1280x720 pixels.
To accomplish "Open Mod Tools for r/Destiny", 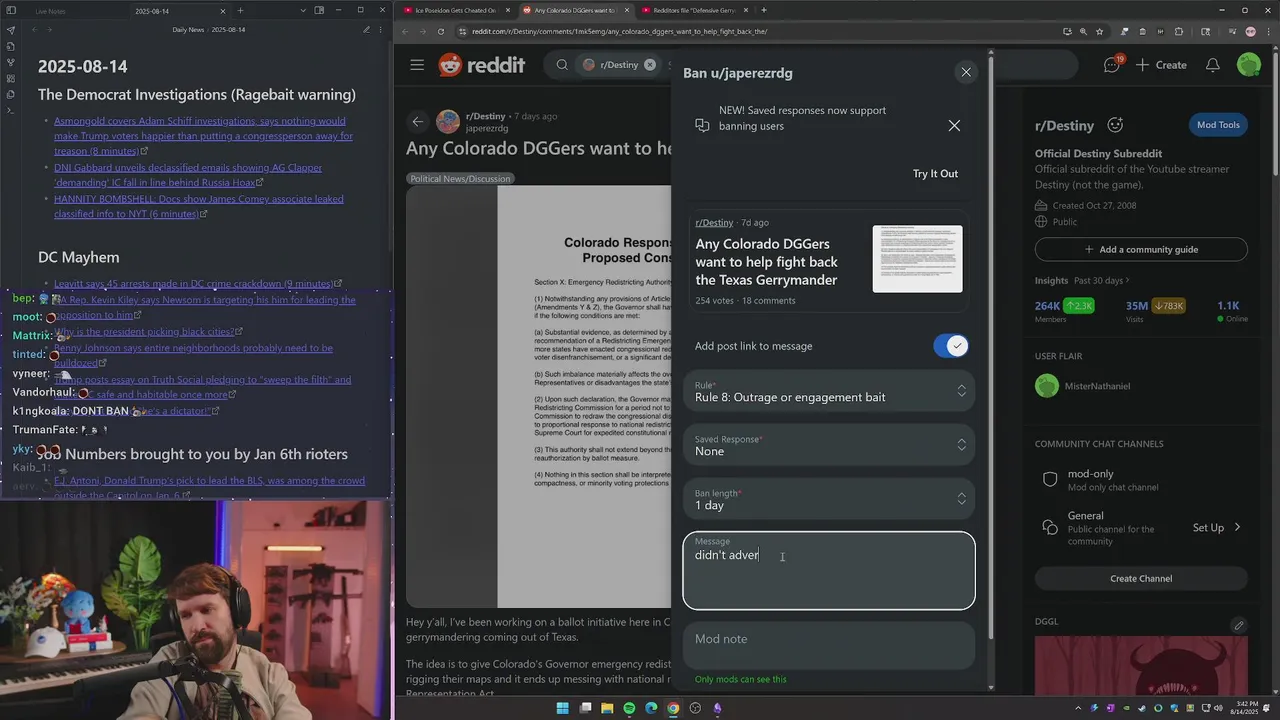I will click(x=1218, y=125).
